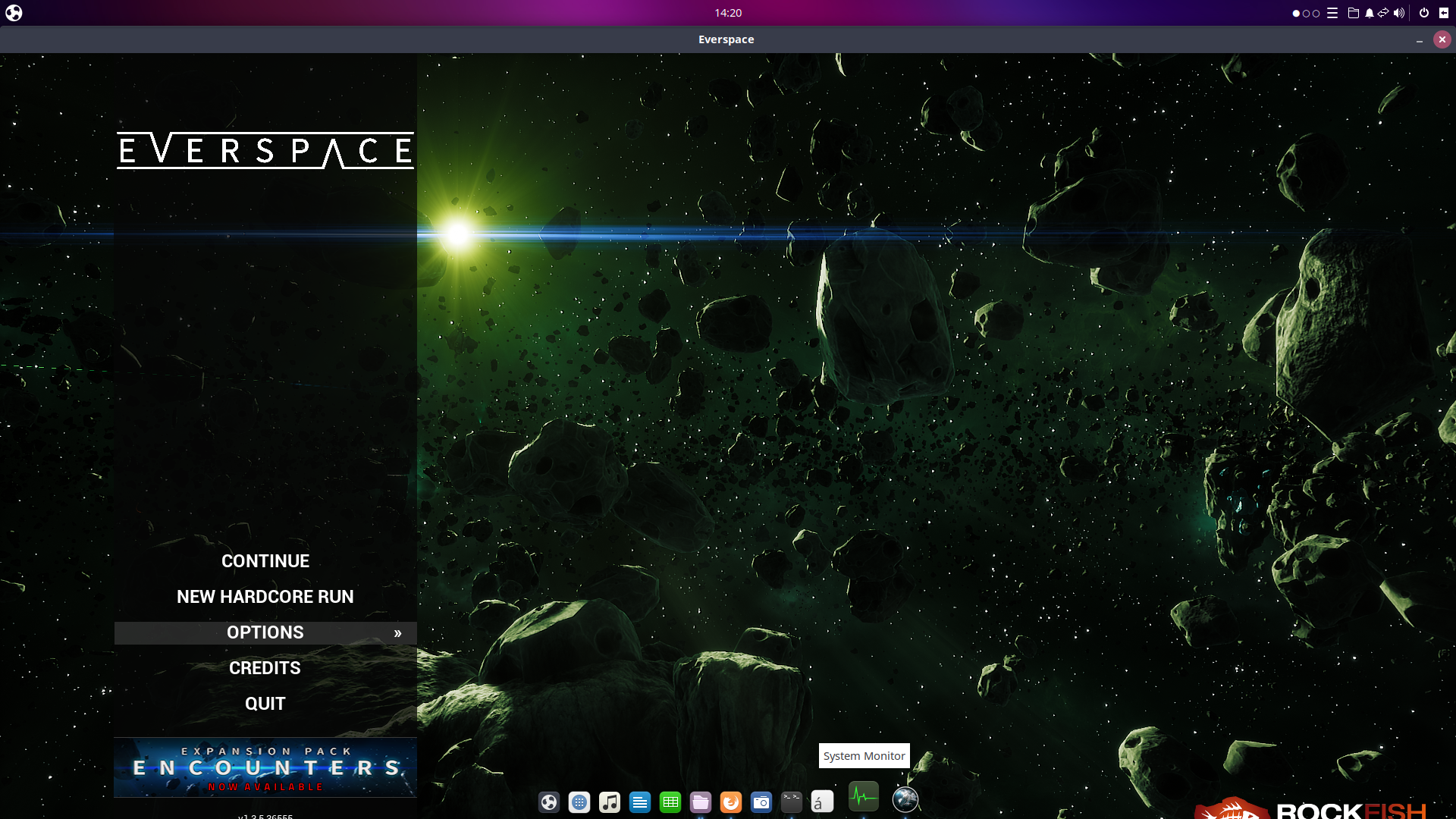Switch to the third workspace indicator
Screen dimensions: 1456x819
coord(1316,13)
